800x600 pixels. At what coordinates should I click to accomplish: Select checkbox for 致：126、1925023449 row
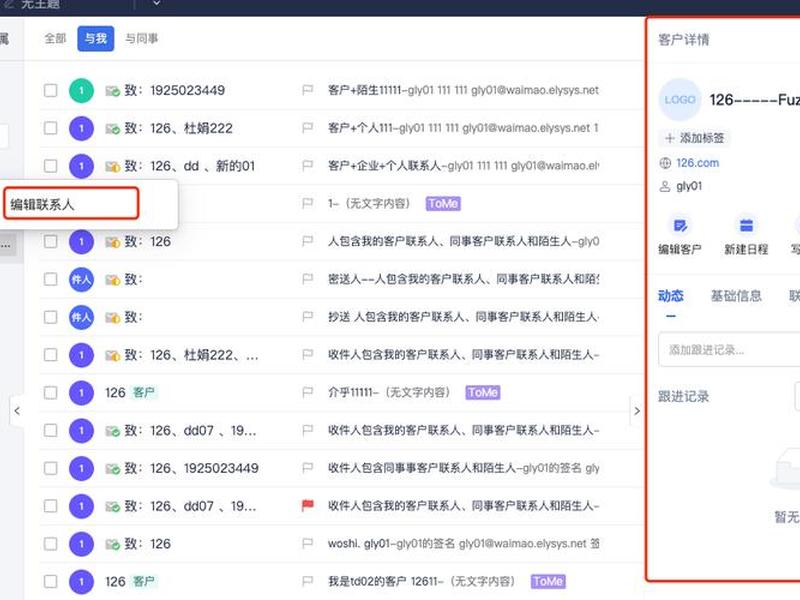coord(51,468)
